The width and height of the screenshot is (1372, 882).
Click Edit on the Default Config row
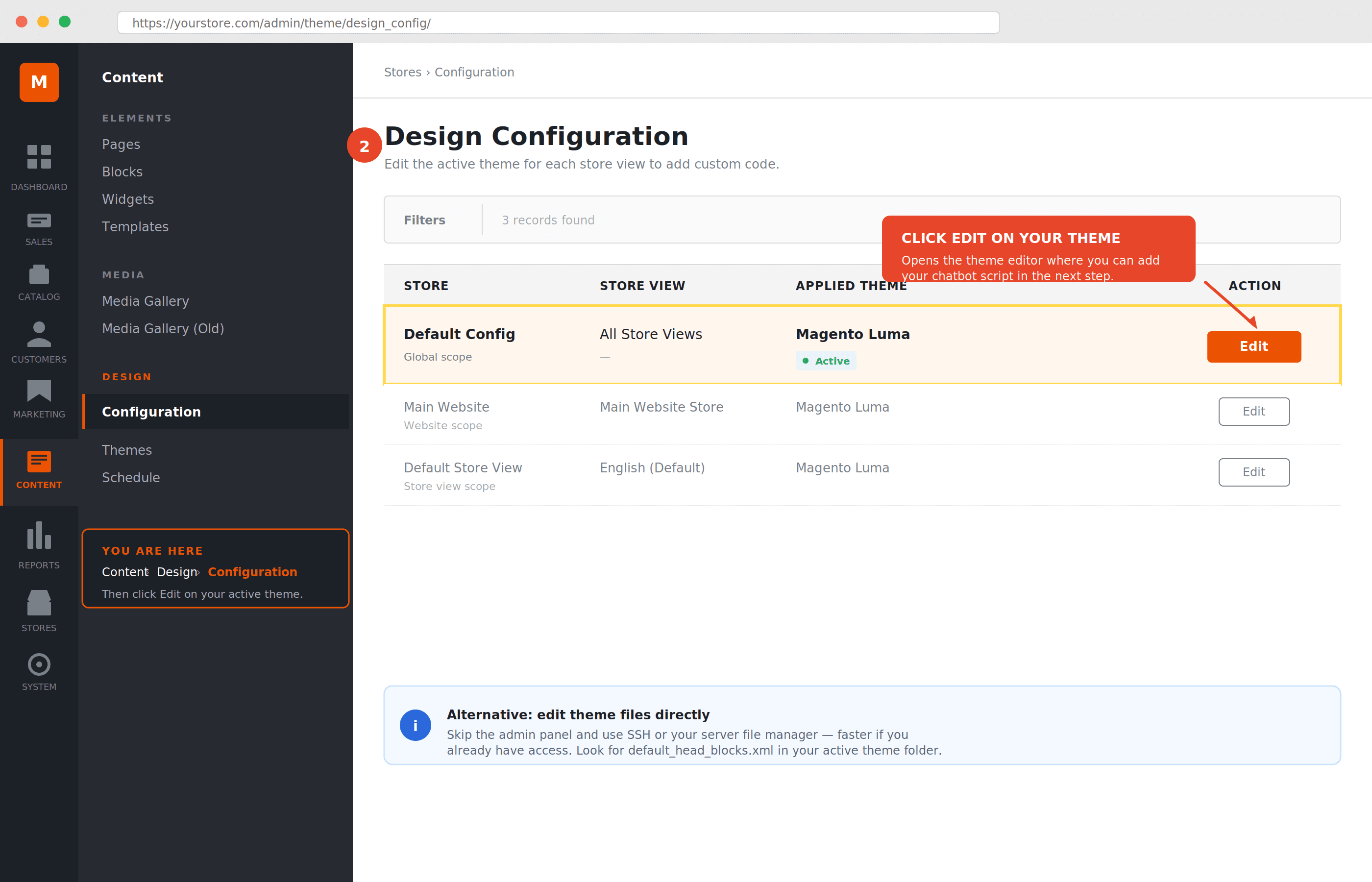pyautogui.click(x=1253, y=346)
